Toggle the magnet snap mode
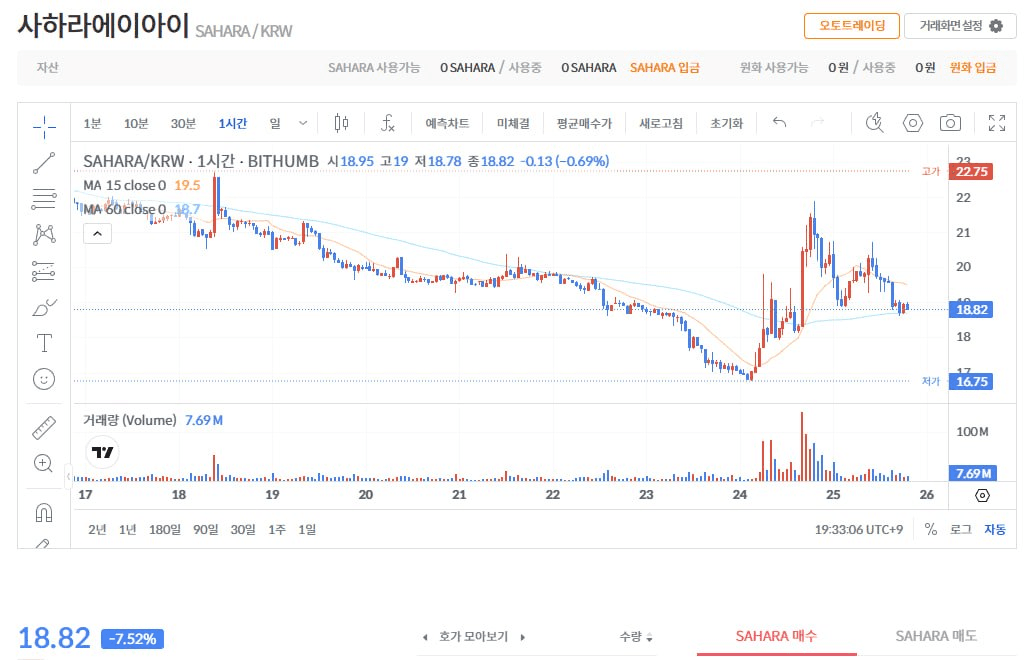The width and height of the screenshot is (1033, 660). (44, 512)
